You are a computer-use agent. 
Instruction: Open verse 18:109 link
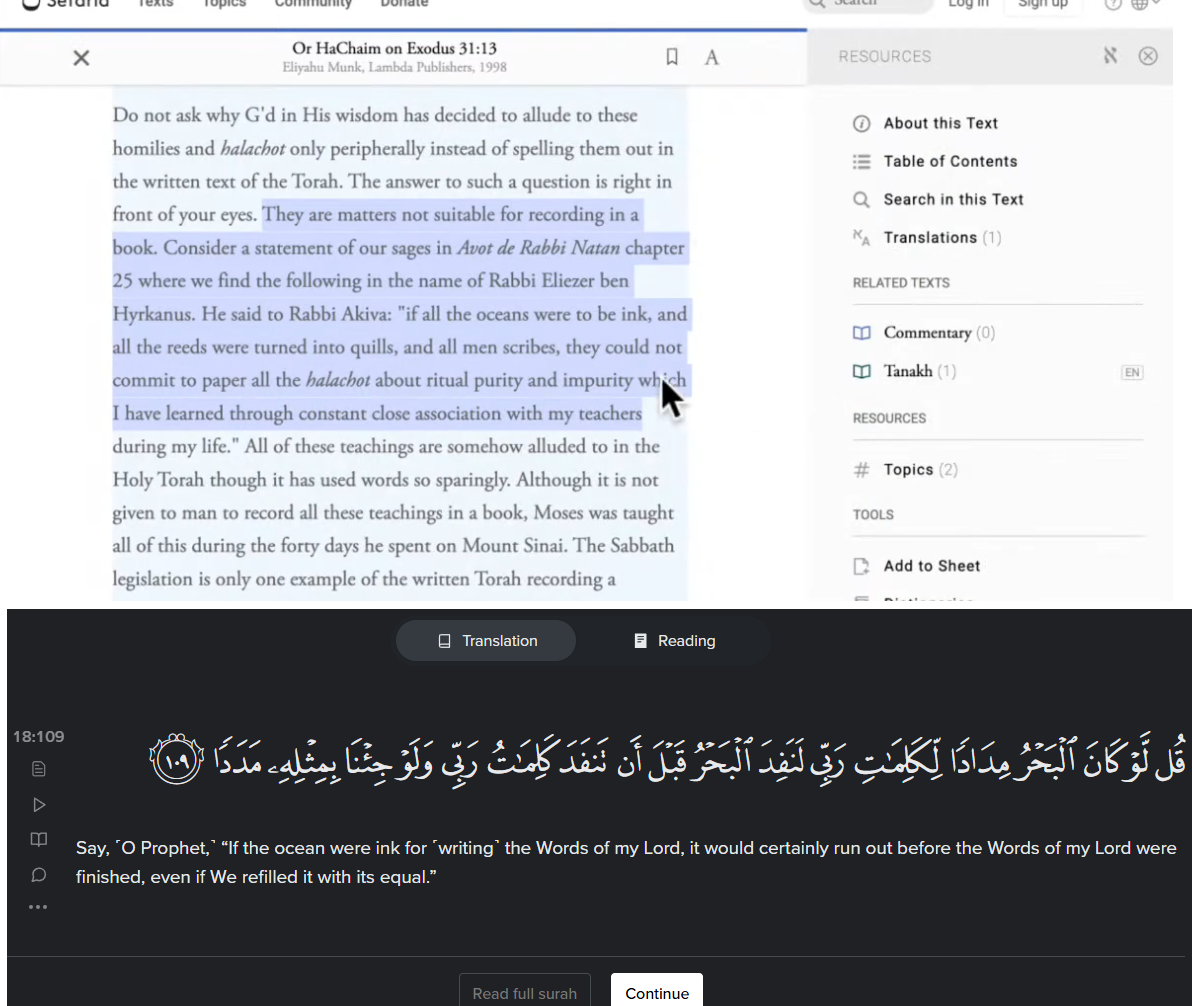(38, 736)
